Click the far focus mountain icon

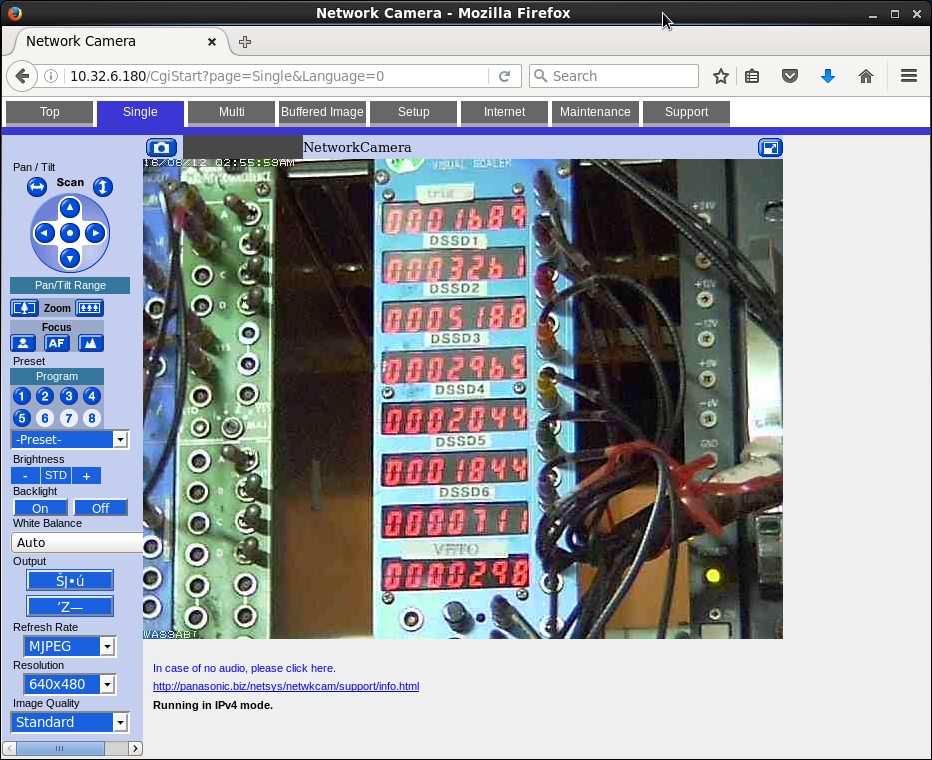coord(90,343)
